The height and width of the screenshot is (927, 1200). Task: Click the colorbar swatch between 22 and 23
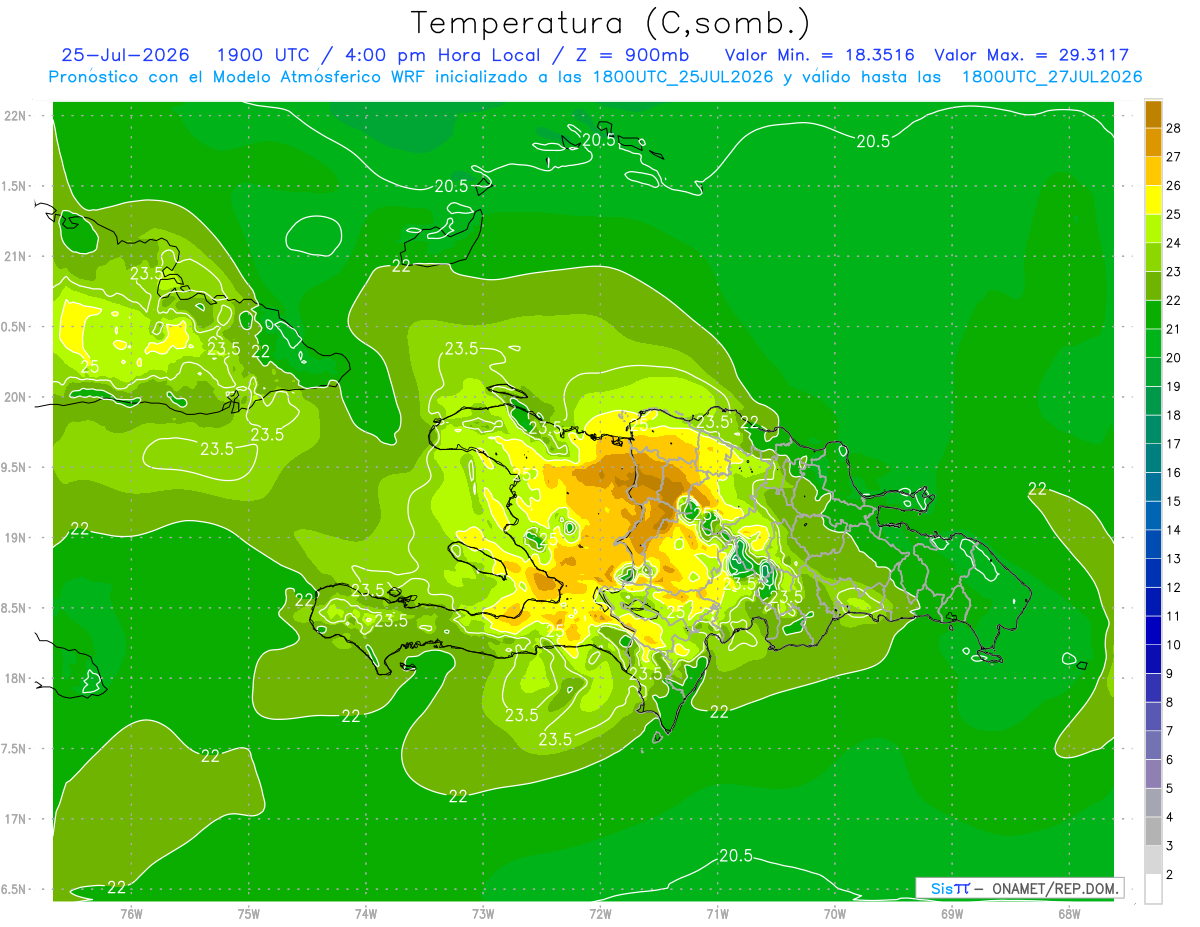tap(1153, 286)
